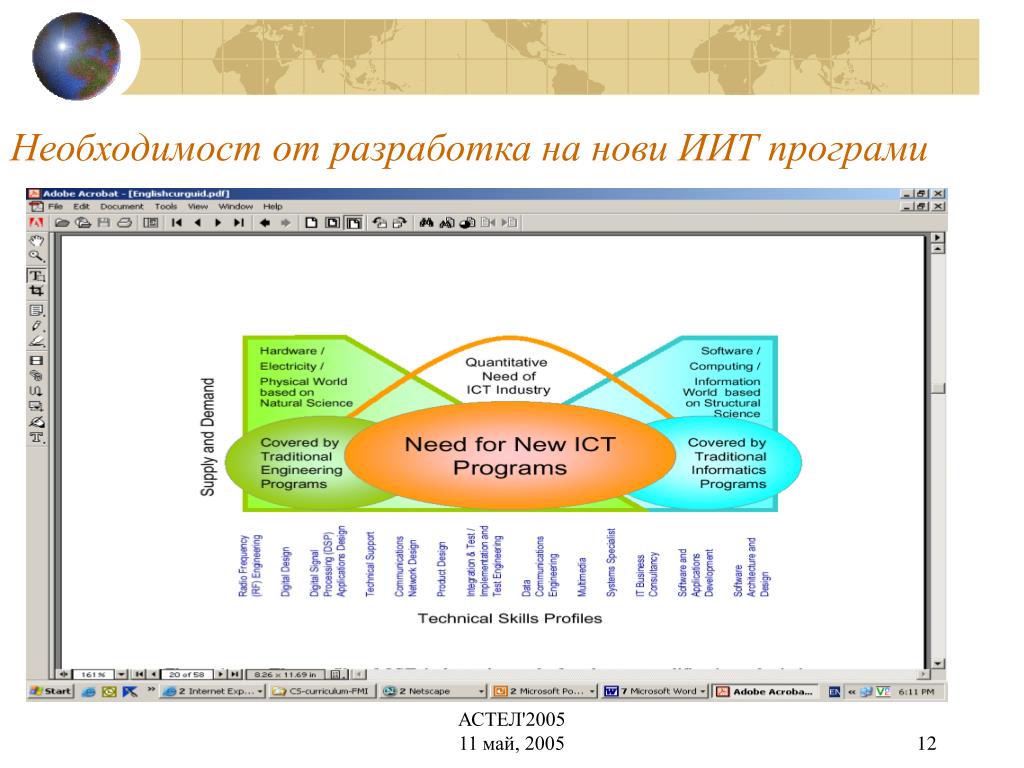Screen dimensions: 1024x768
Task: Select Fit in Window view icon
Action: click(x=332, y=223)
